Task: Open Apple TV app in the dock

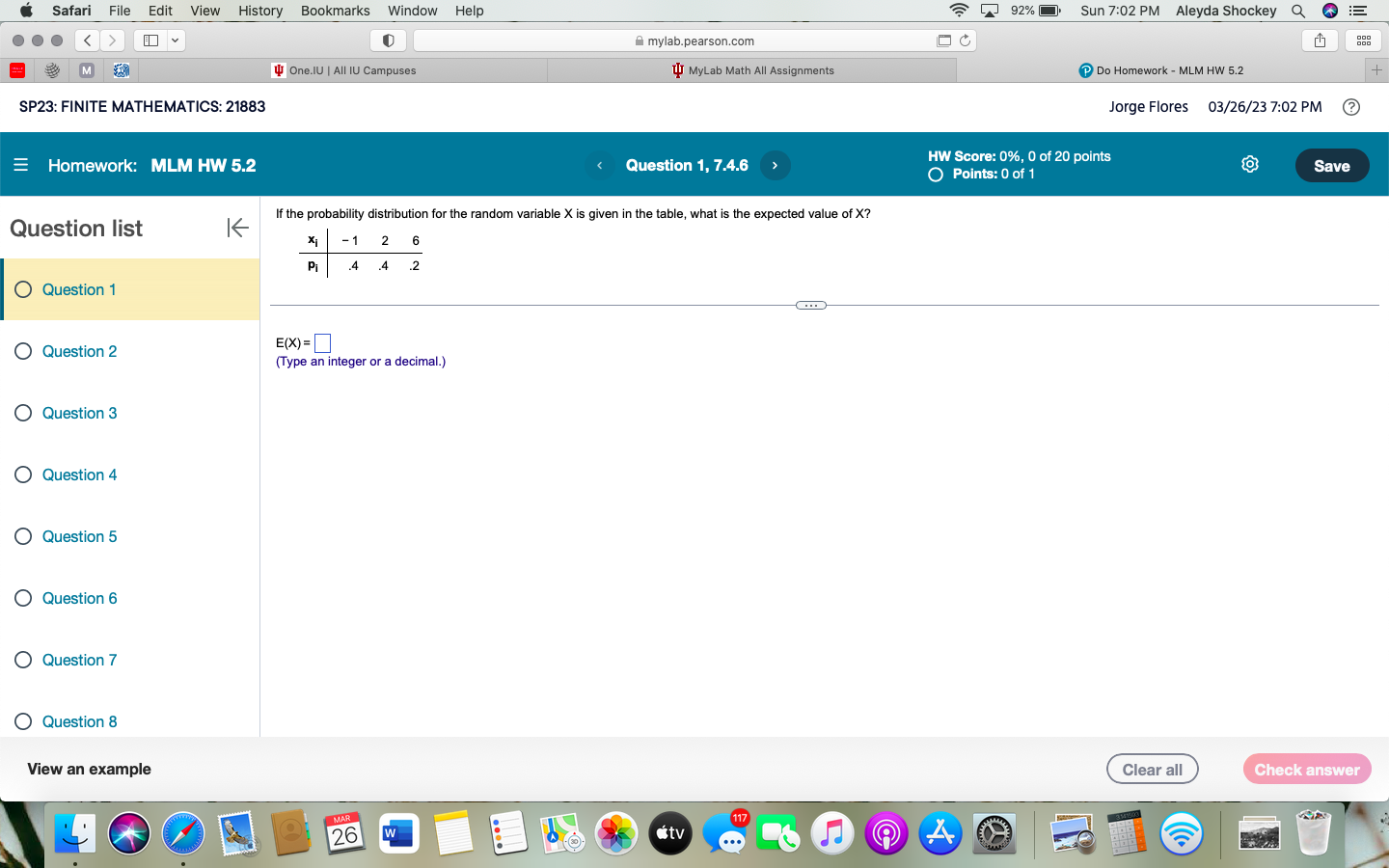Action: click(x=669, y=832)
